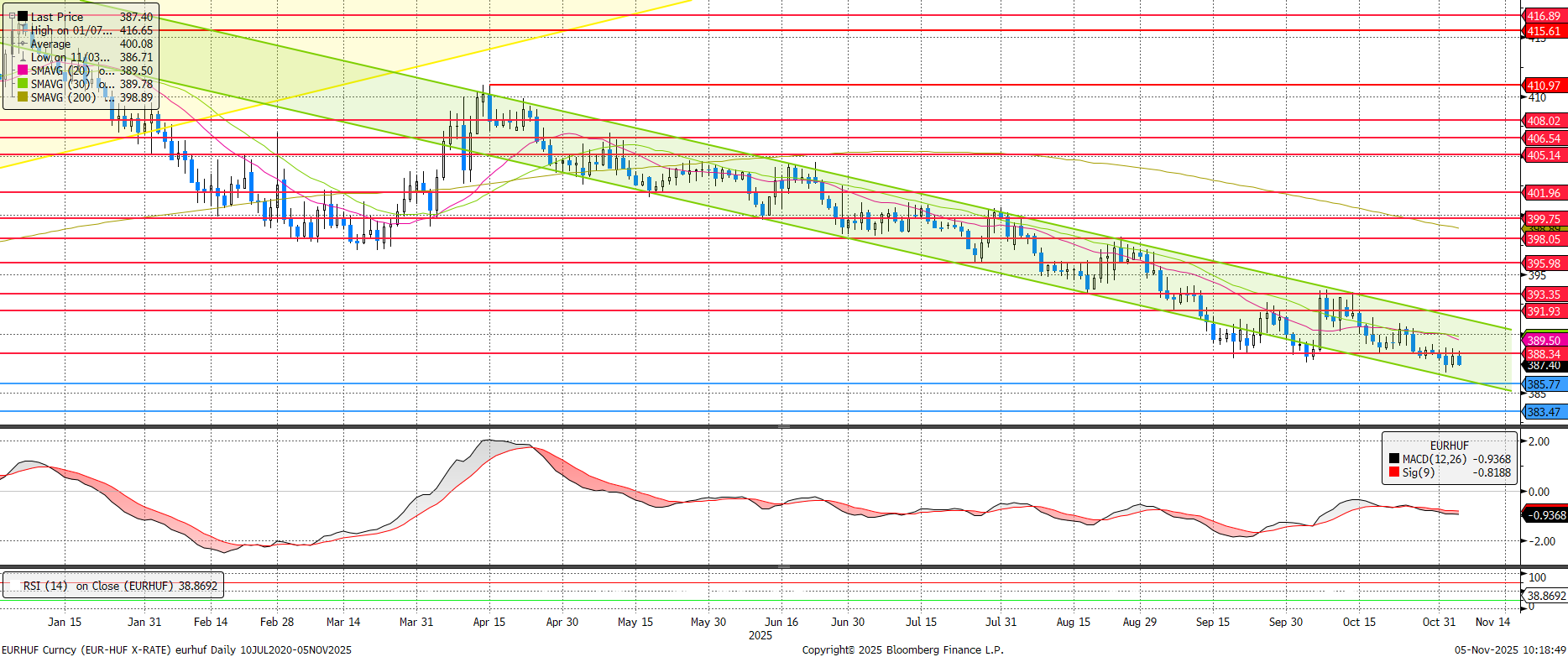Collapse the price legend tree box
The width and height of the screenshot is (1568, 657).
tap(12, 16)
